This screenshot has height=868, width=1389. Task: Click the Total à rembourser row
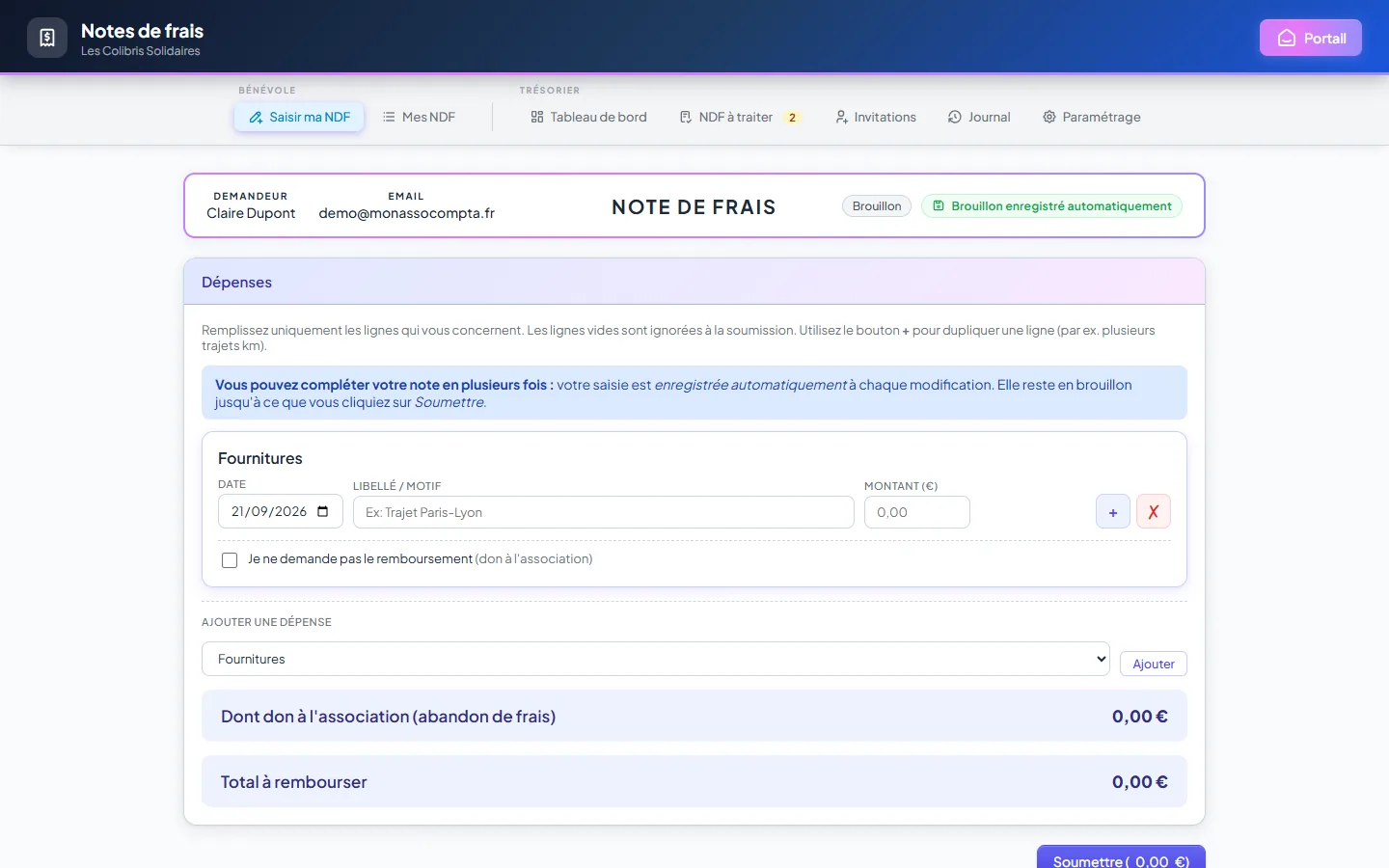pos(694,781)
